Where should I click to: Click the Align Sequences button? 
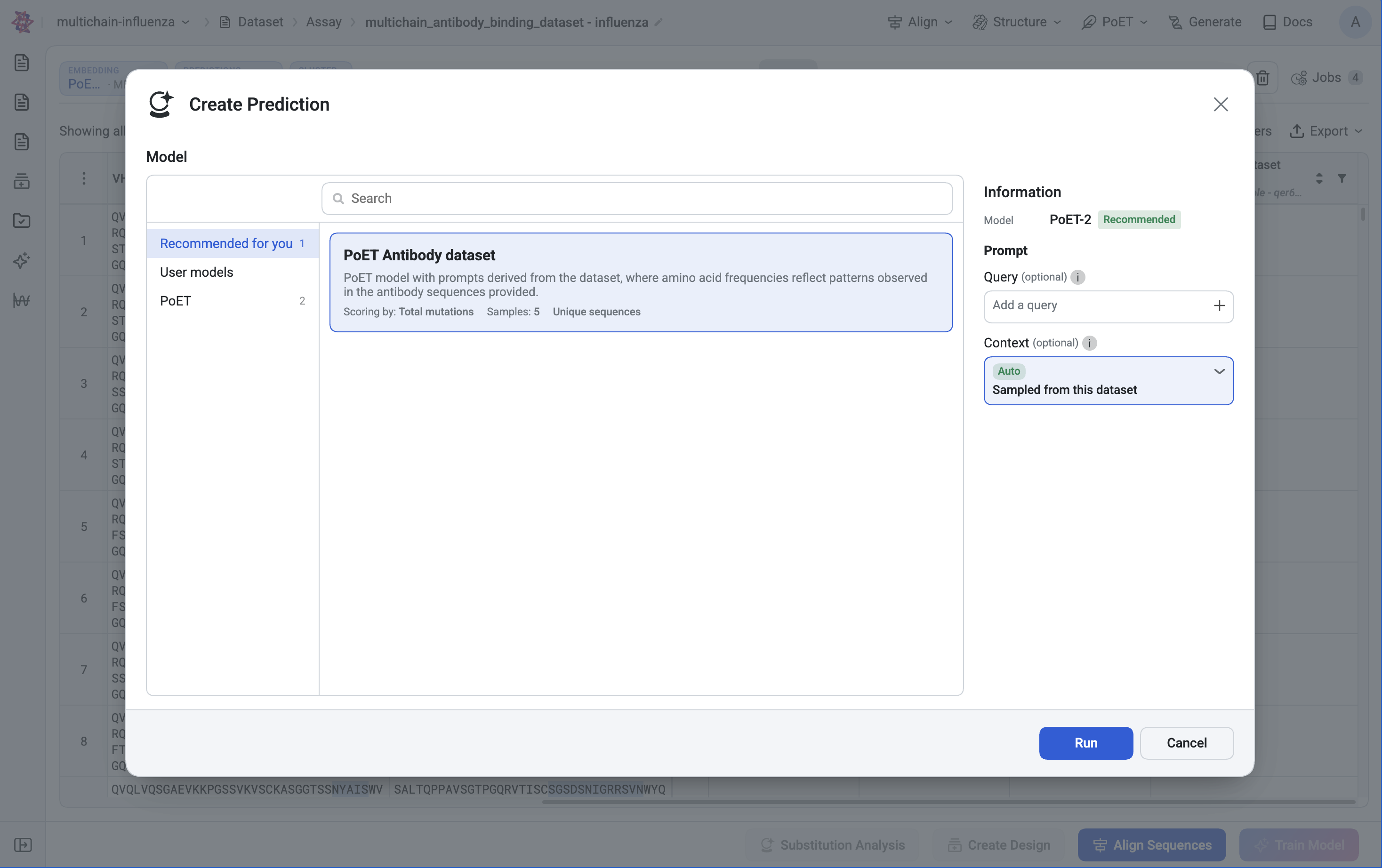(x=1151, y=845)
